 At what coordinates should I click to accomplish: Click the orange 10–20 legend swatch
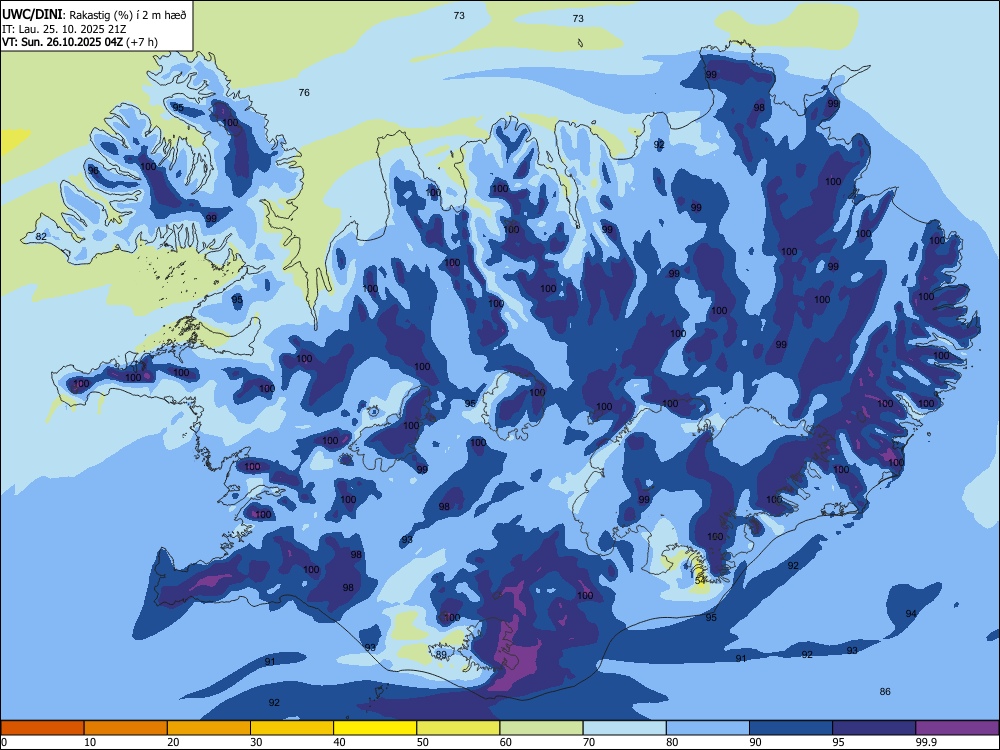pyautogui.click(x=126, y=728)
